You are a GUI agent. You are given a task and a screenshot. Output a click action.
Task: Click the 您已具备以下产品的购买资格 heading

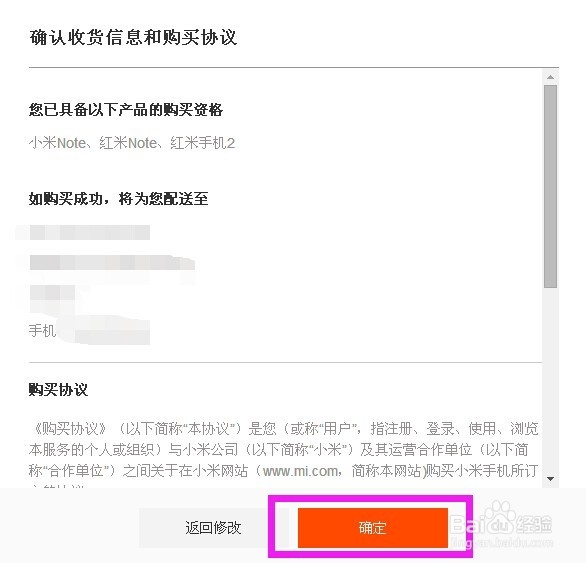tap(126, 110)
